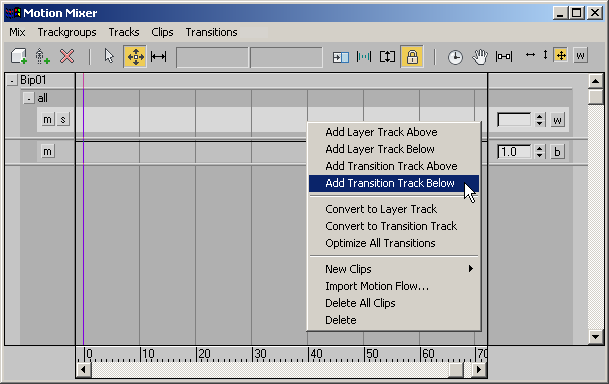This screenshot has width=609, height=384.
Task: Activate the Pan hand tool
Action: click(x=480, y=57)
